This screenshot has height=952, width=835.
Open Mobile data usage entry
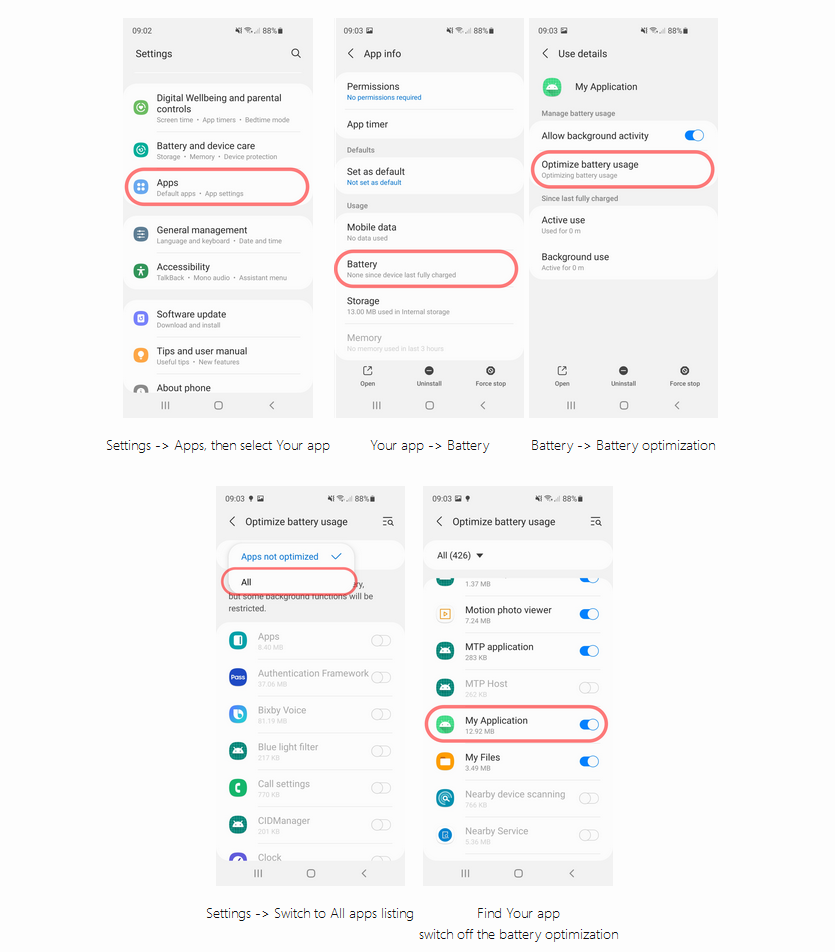pos(429,232)
